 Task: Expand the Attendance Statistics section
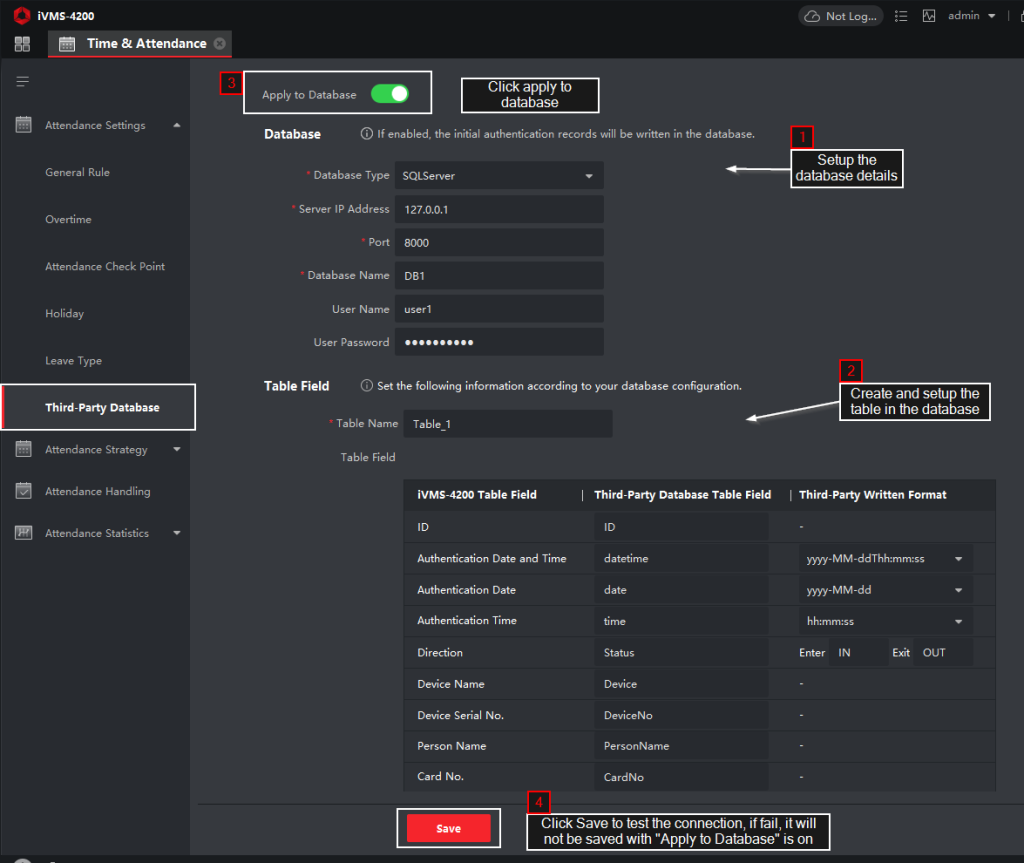click(177, 533)
